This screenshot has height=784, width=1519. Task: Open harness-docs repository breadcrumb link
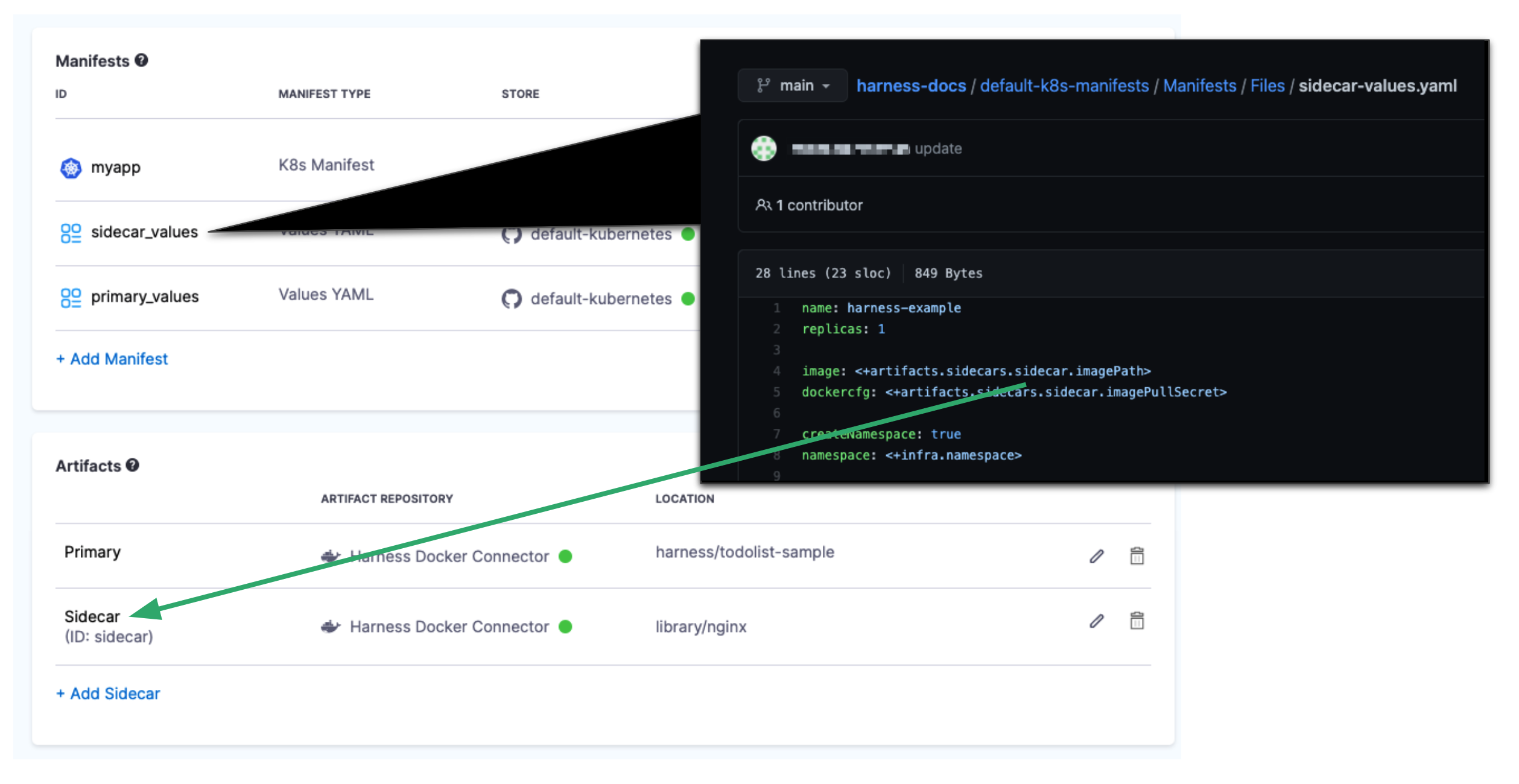911,86
